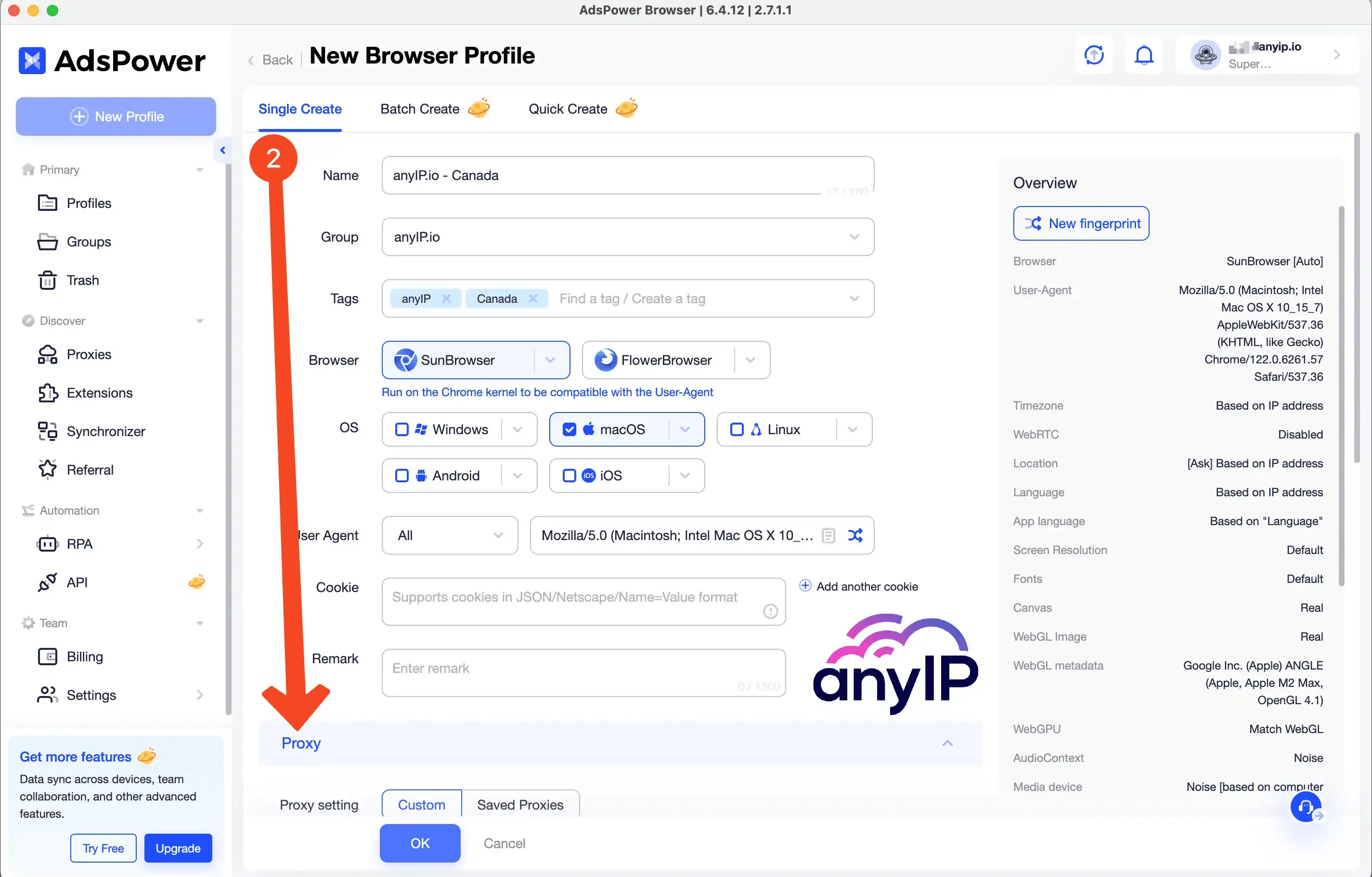The width and height of the screenshot is (1372, 877).
Task: Click the New fingerprint button icon
Action: coord(1034,223)
